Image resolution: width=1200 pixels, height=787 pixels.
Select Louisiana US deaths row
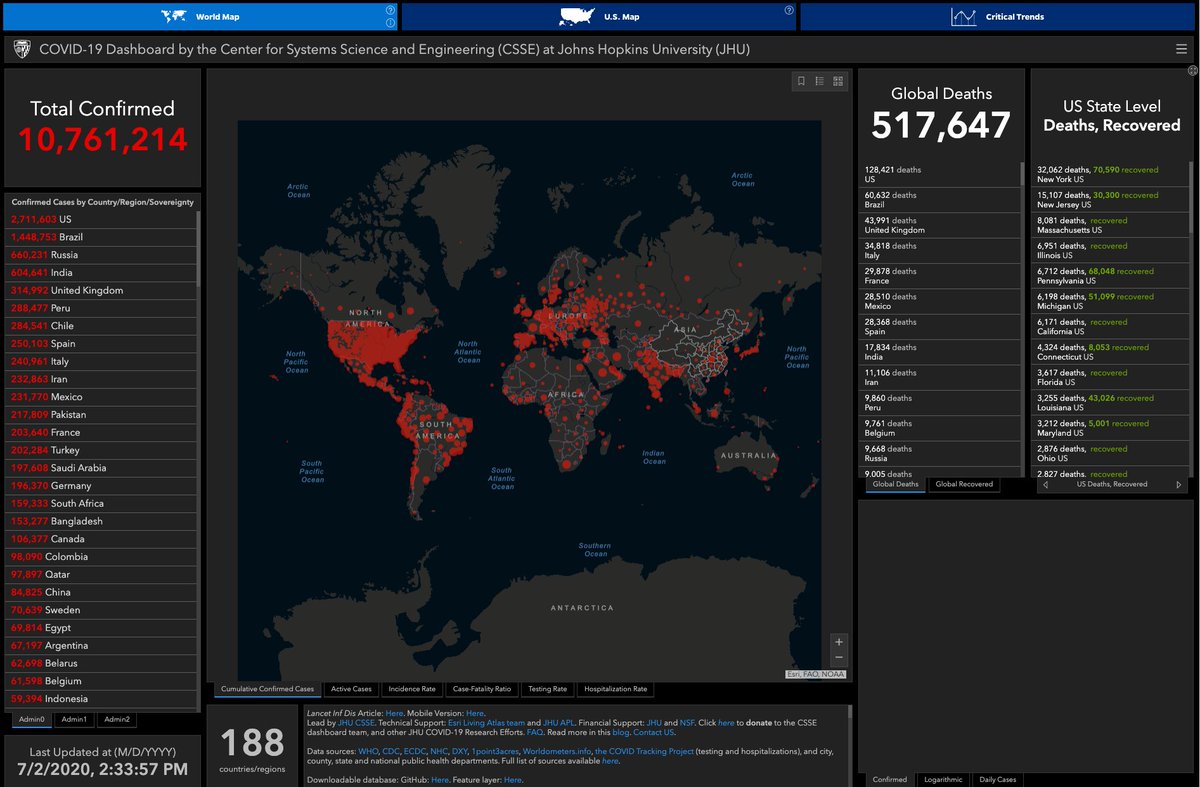[1111, 403]
